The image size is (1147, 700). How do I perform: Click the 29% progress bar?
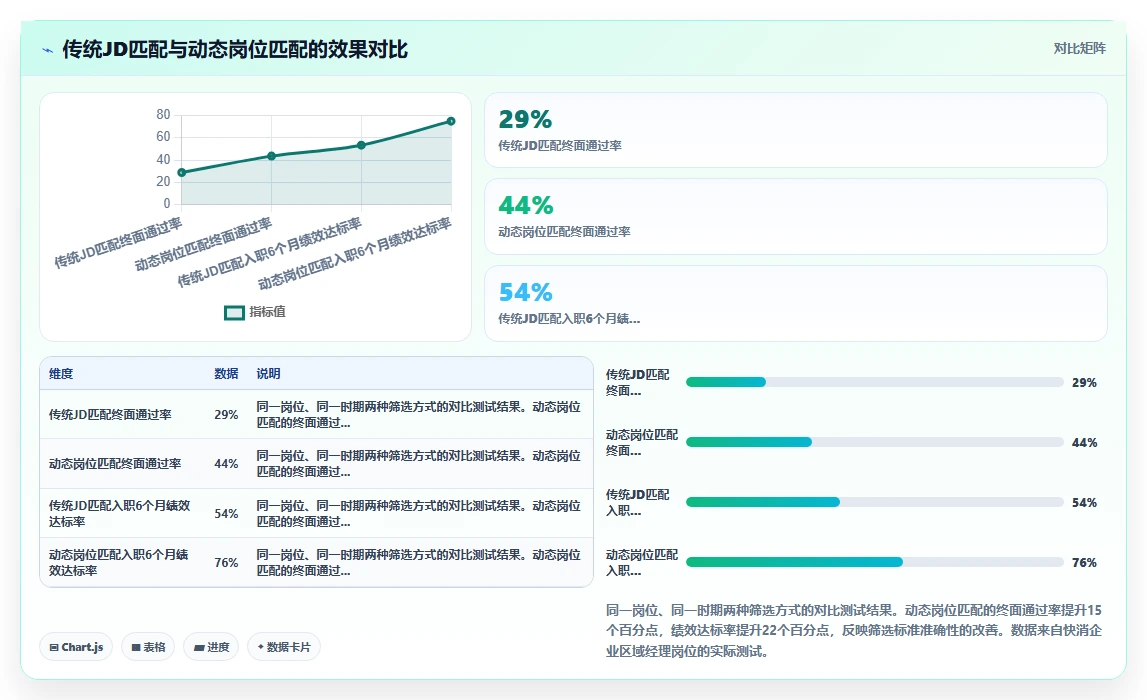(874, 382)
